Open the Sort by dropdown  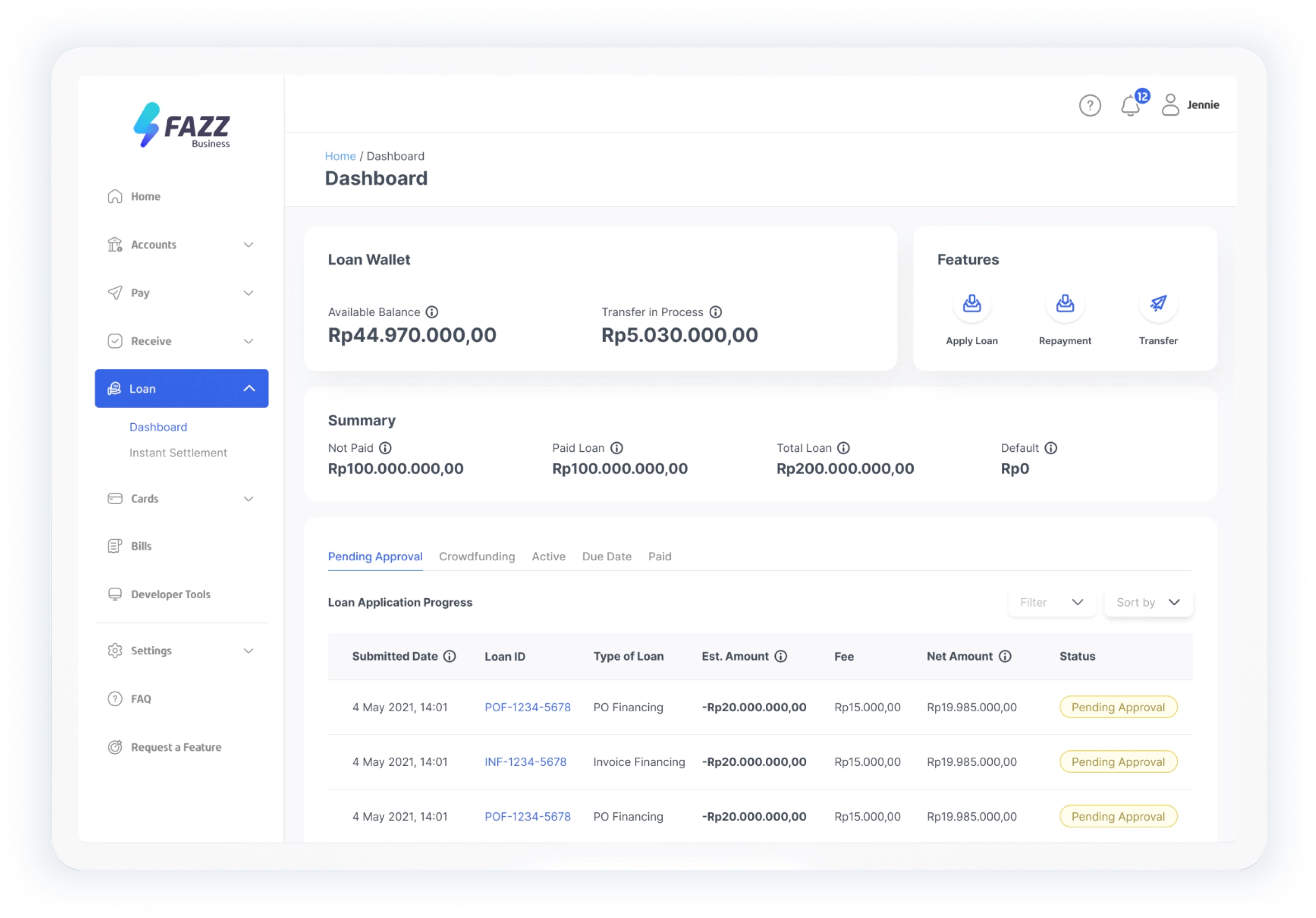1148,602
